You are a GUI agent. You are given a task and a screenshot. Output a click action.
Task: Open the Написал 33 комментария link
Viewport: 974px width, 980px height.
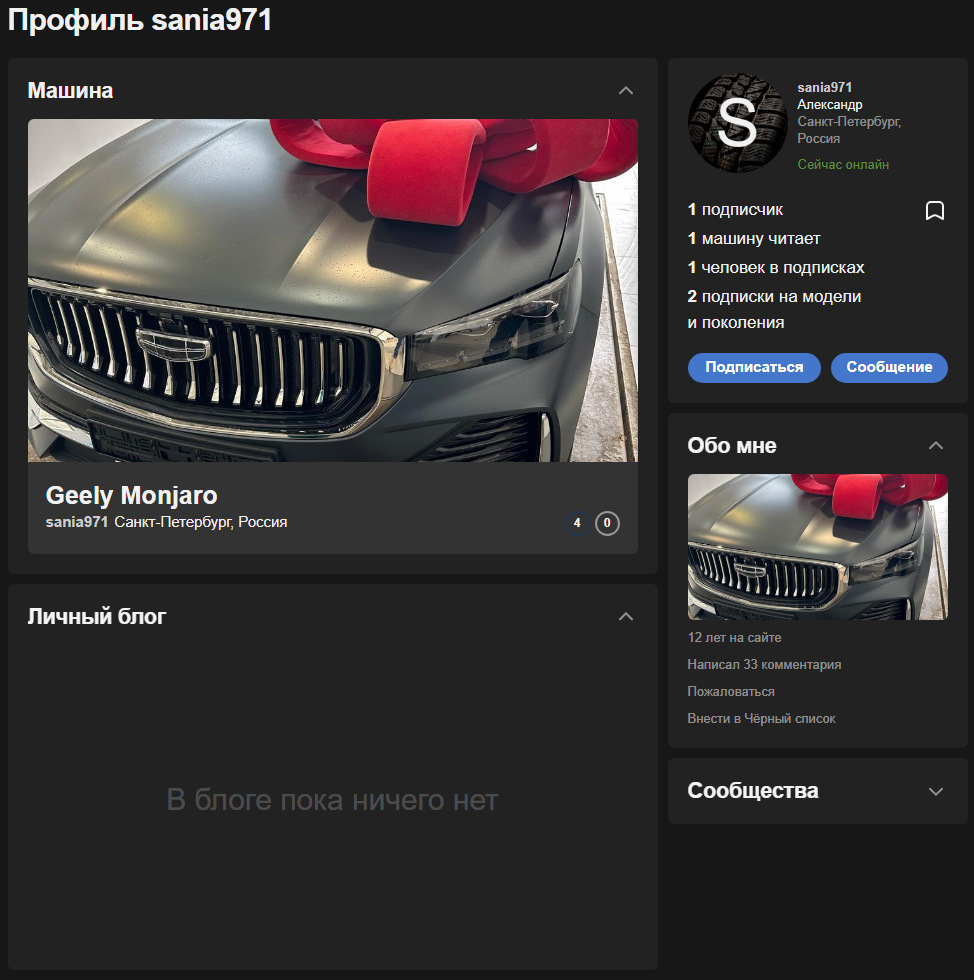point(764,664)
